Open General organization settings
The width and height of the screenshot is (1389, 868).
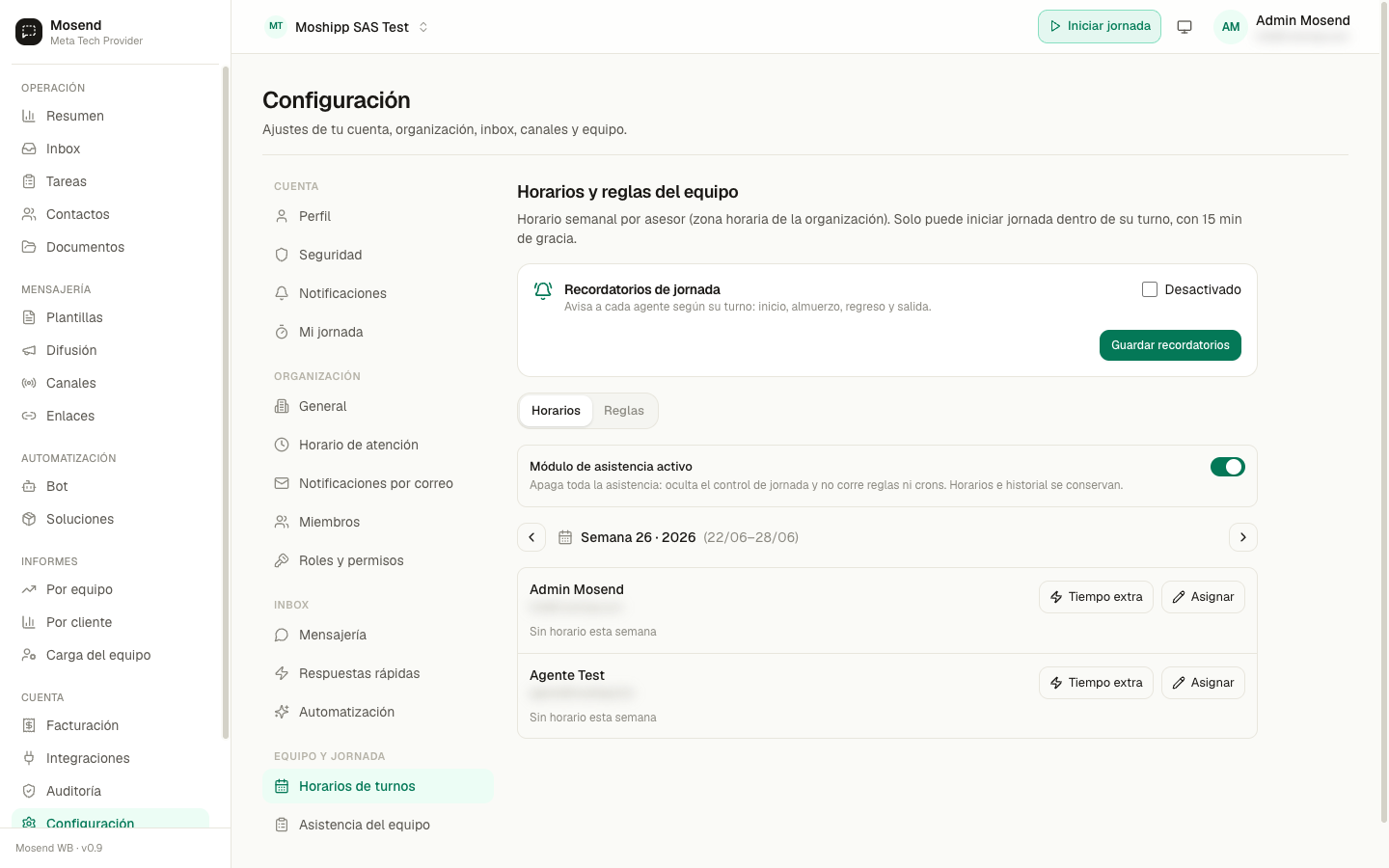(378, 406)
